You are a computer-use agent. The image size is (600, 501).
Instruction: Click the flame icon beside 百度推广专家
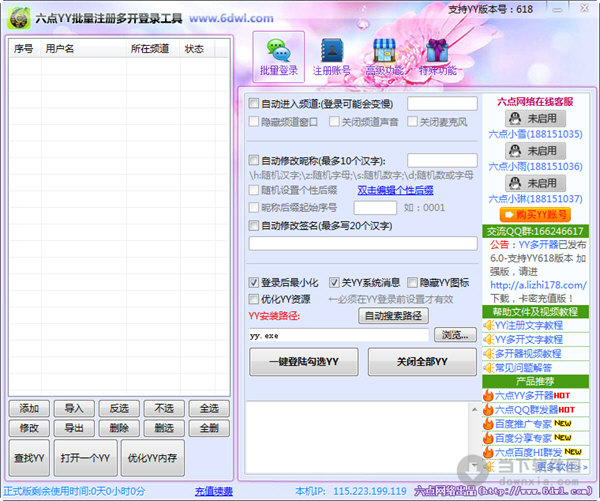tap(488, 424)
